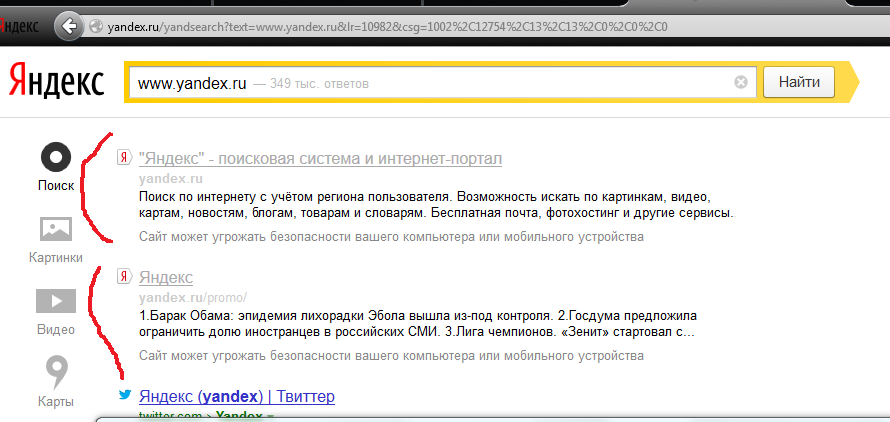
Task: Click inside the www.yandex.ru search field
Action: coord(443,83)
